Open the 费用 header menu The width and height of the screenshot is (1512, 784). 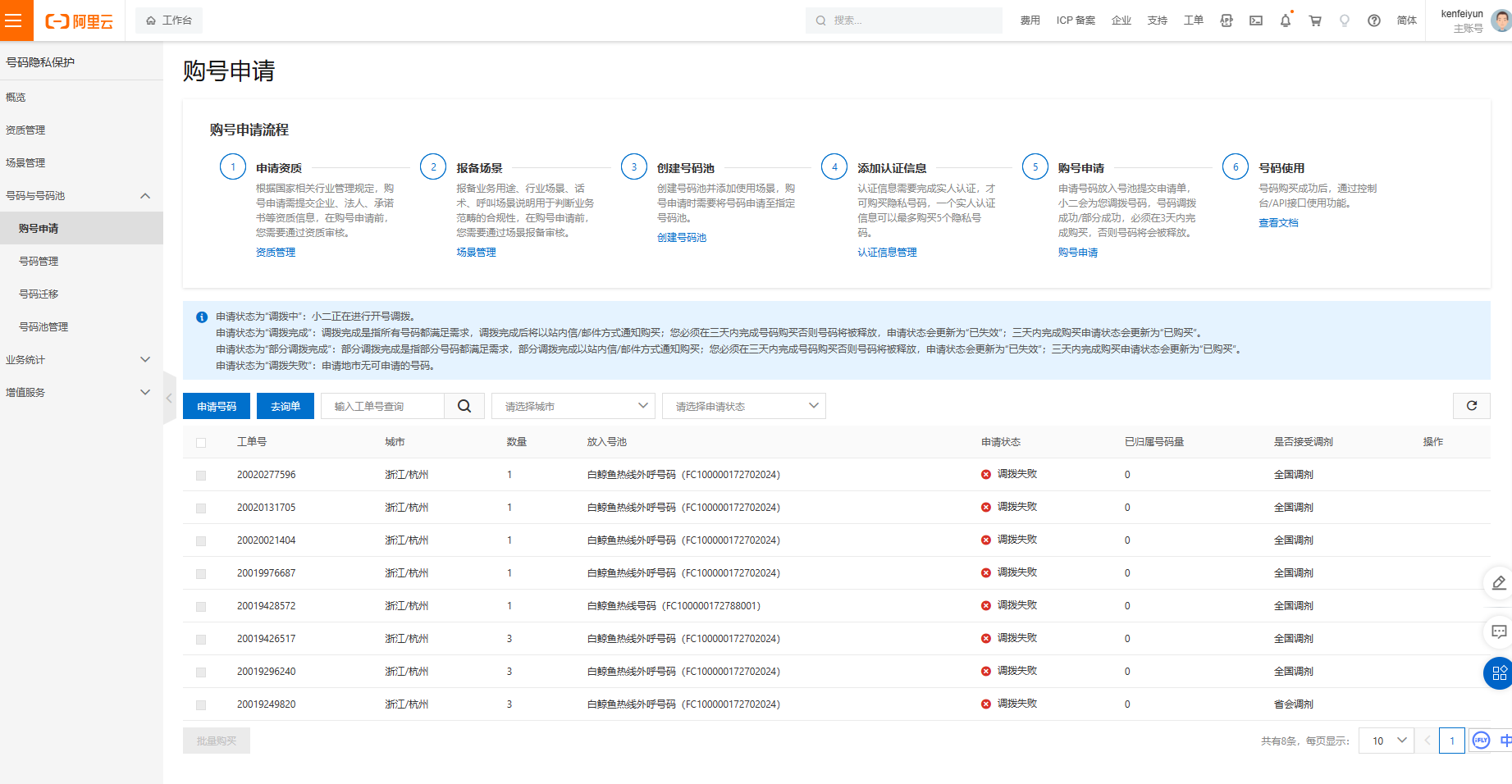pos(1030,21)
